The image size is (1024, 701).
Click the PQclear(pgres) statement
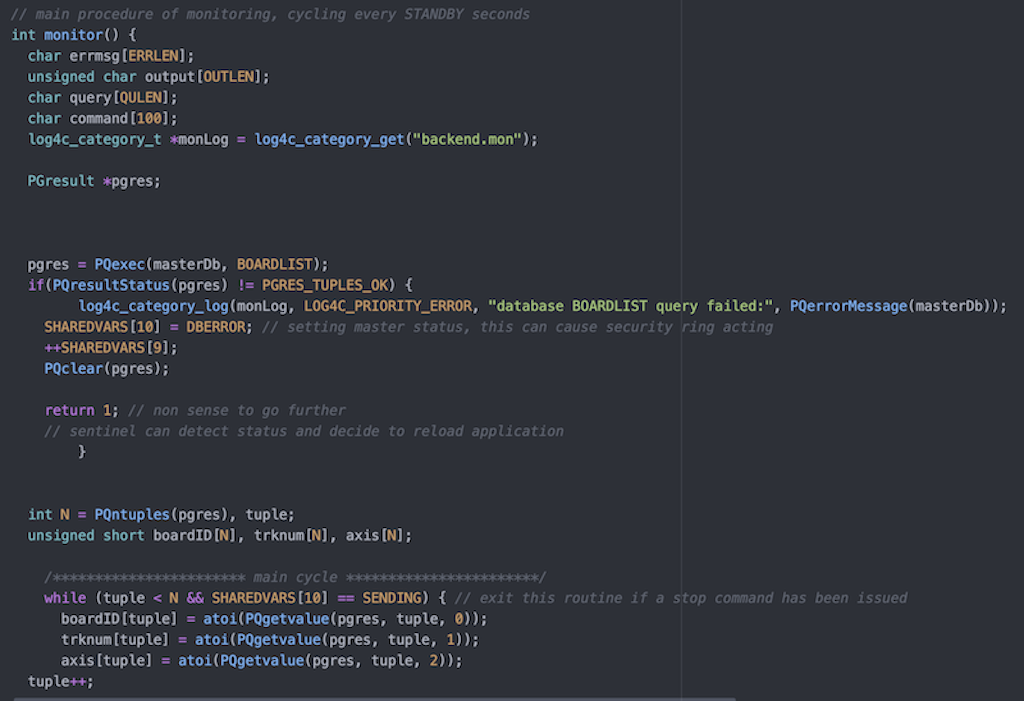(x=106, y=368)
